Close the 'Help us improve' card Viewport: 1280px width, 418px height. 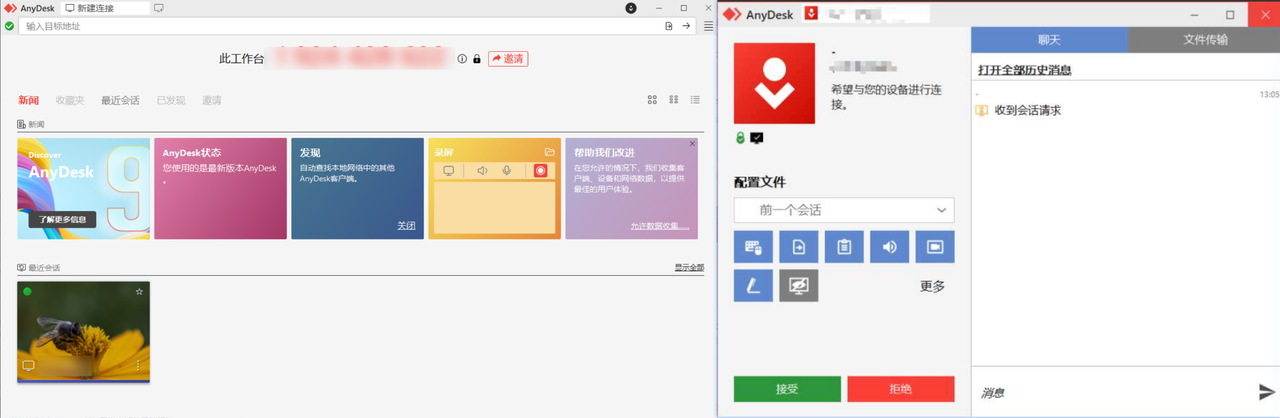pyautogui.click(x=692, y=144)
